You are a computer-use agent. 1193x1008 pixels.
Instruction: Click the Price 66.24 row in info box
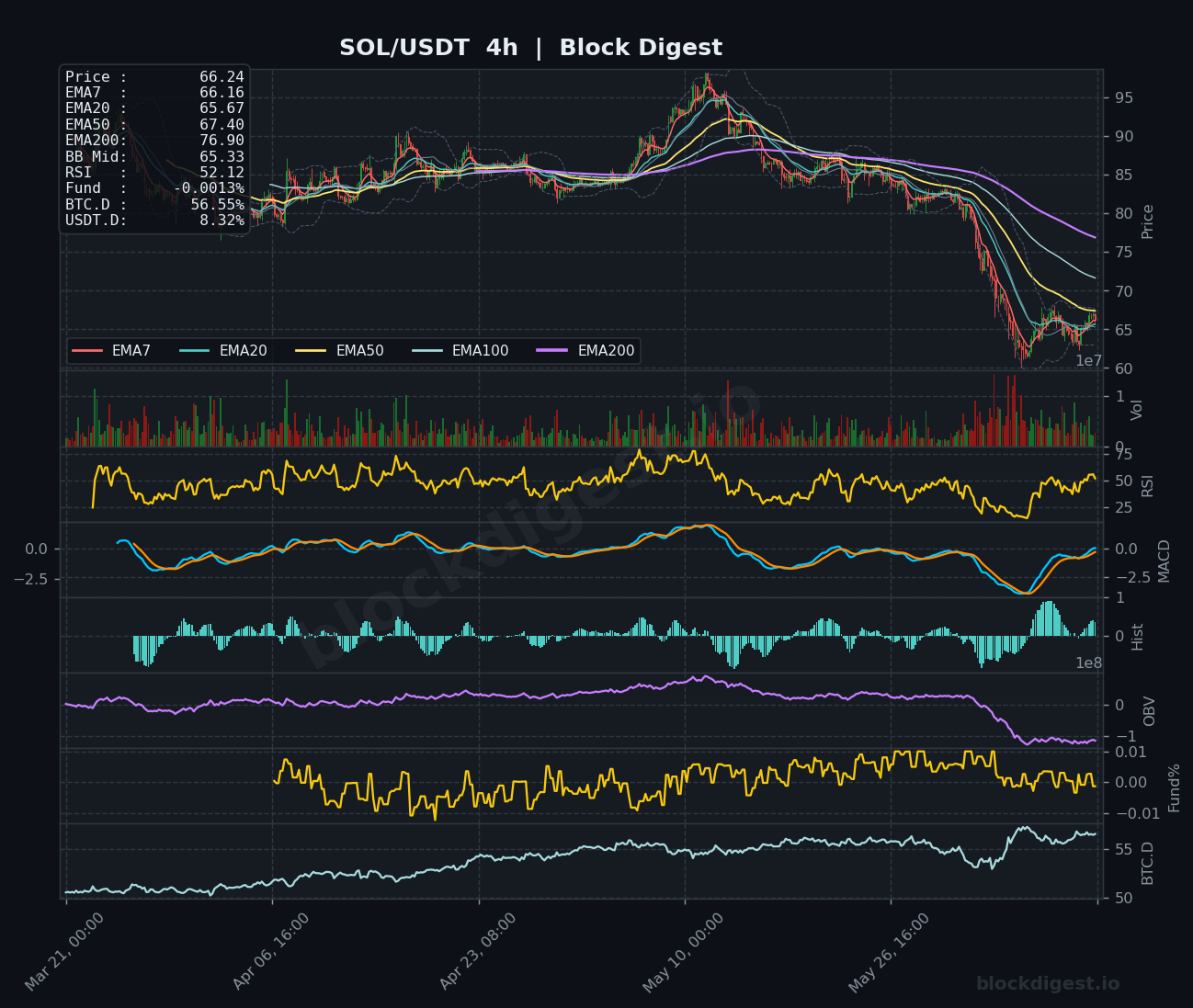click(154, 77)
